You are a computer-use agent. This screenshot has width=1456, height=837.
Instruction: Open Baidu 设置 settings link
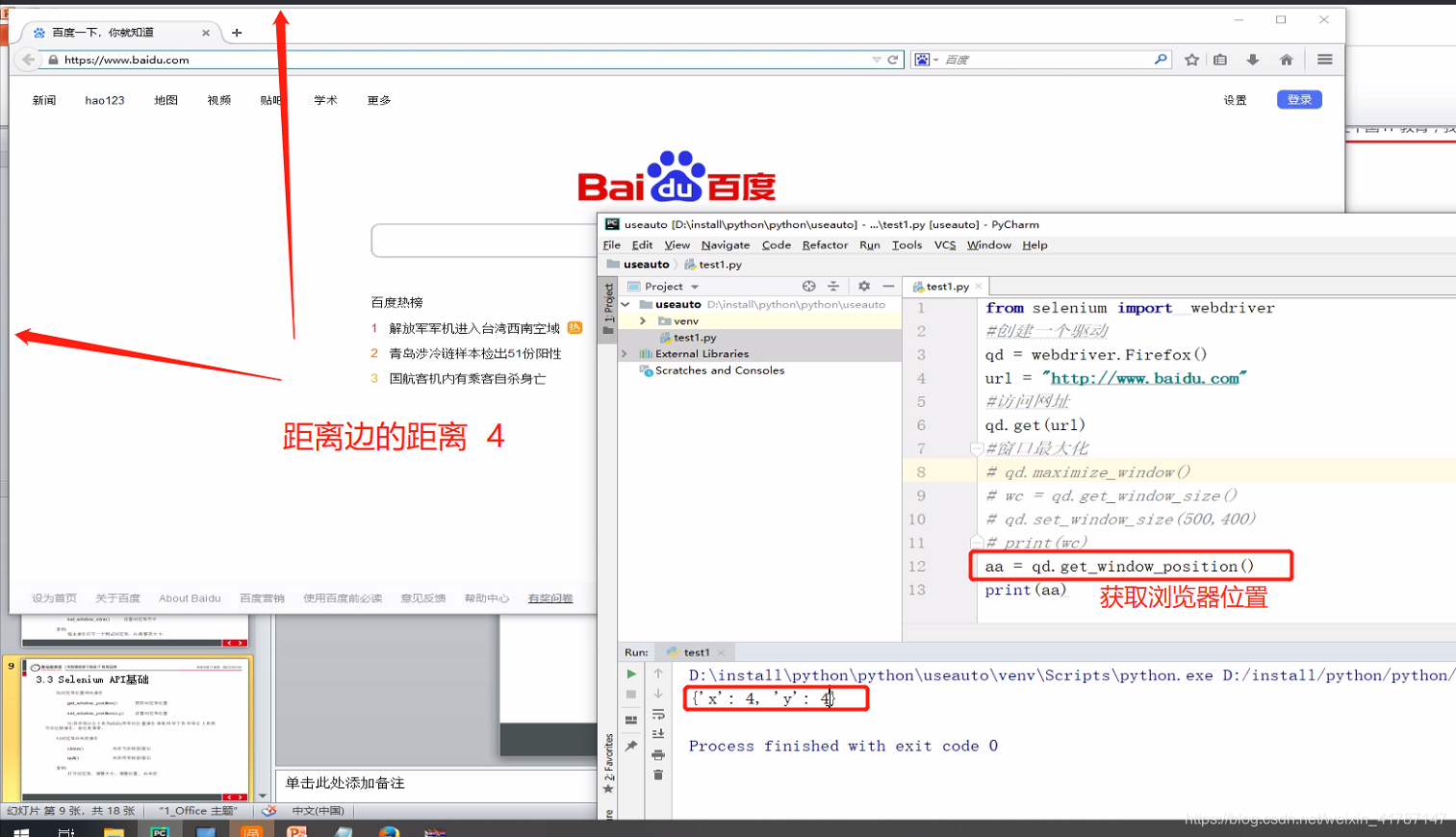[1235, 100]
